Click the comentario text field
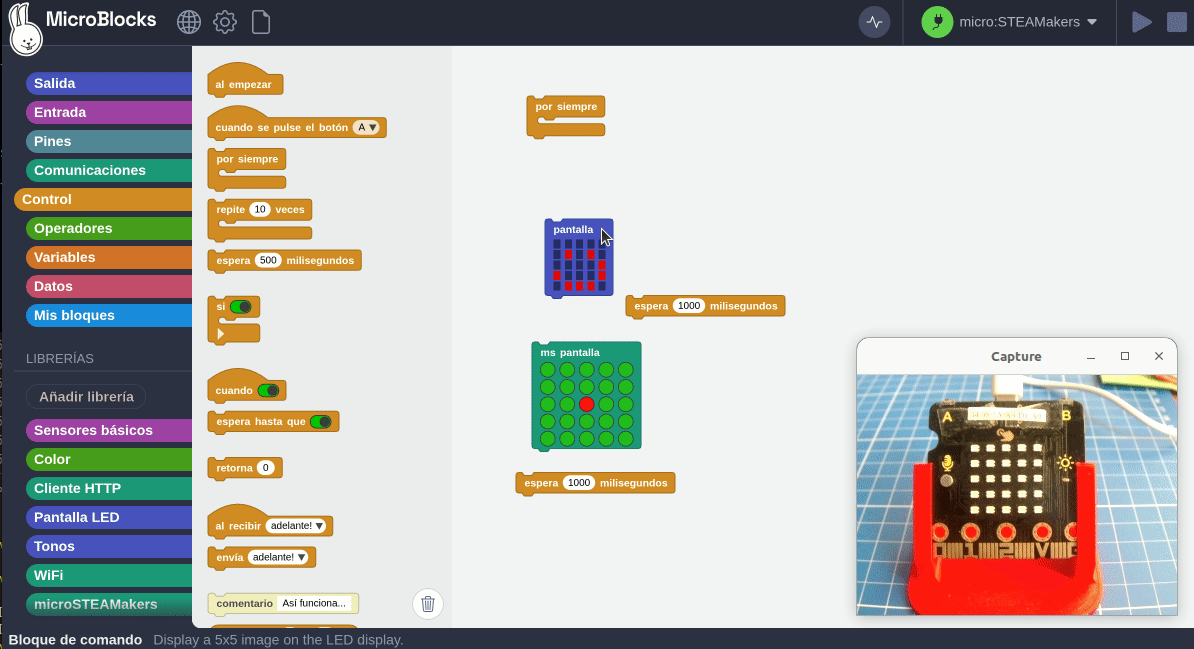The width and height of the screenshot is (1194, 649). (314, 603)
